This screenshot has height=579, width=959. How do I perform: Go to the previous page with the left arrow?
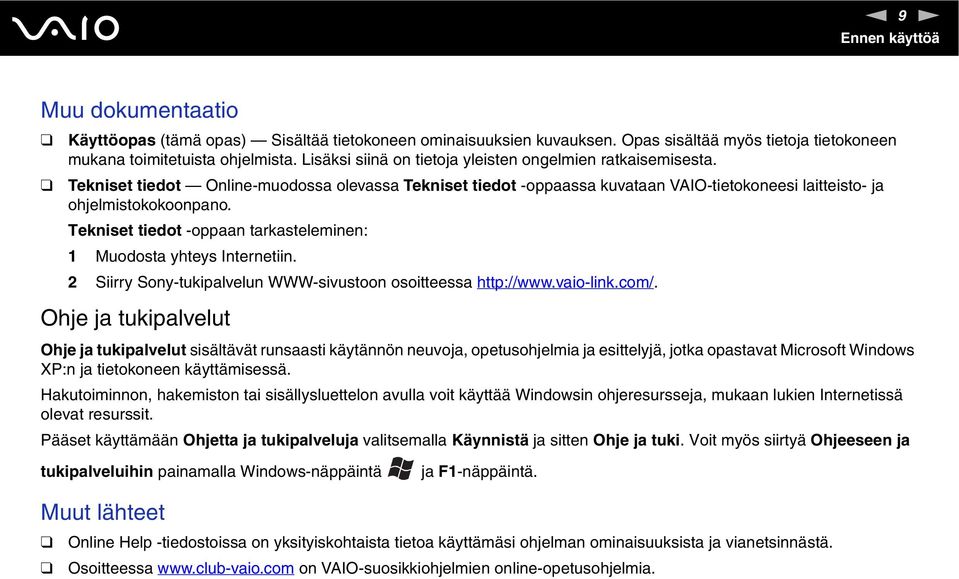tap(876, 15)
